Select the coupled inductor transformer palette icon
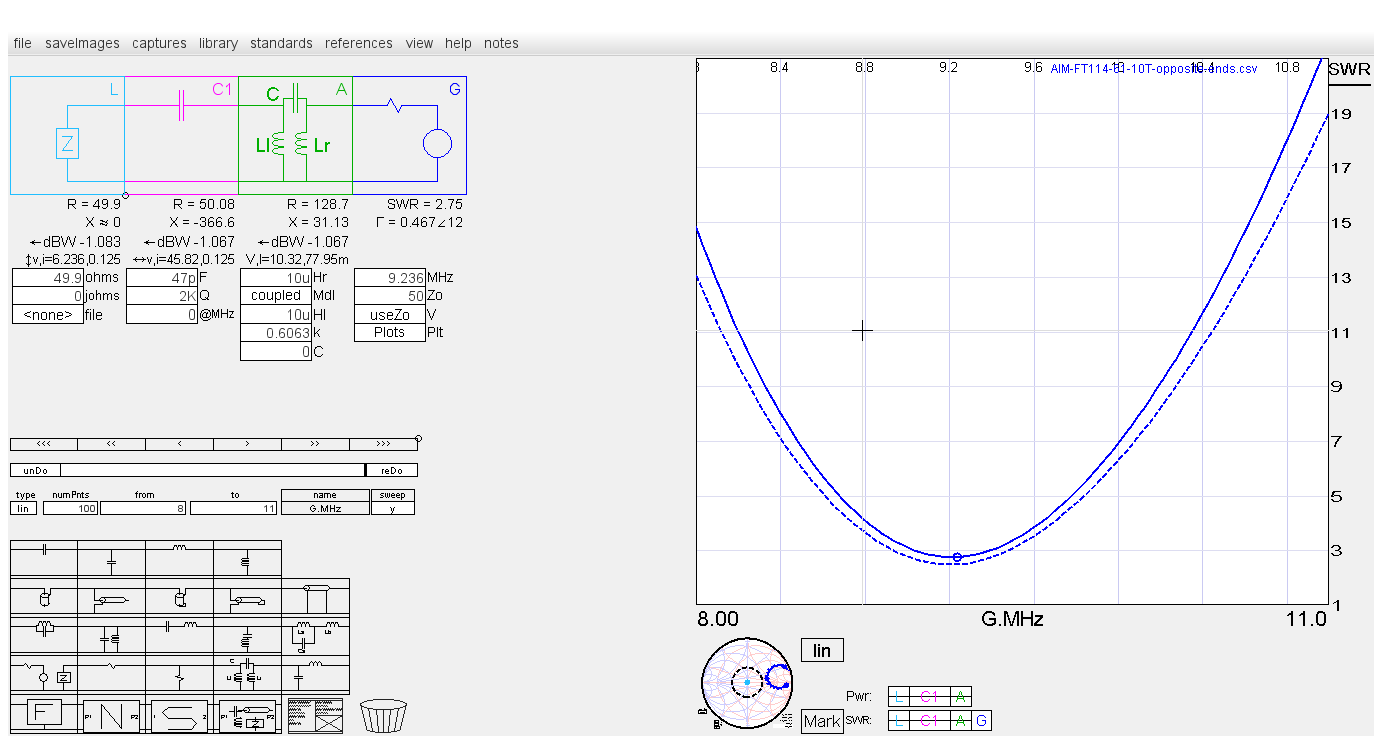Screen dimensions: 1382x744 click(x=248, y=674)
